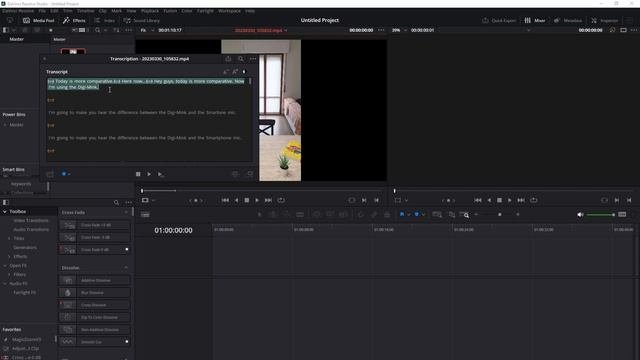The image size is (640, 360).
Task: Play forward in source viewer
Action: 257,200
